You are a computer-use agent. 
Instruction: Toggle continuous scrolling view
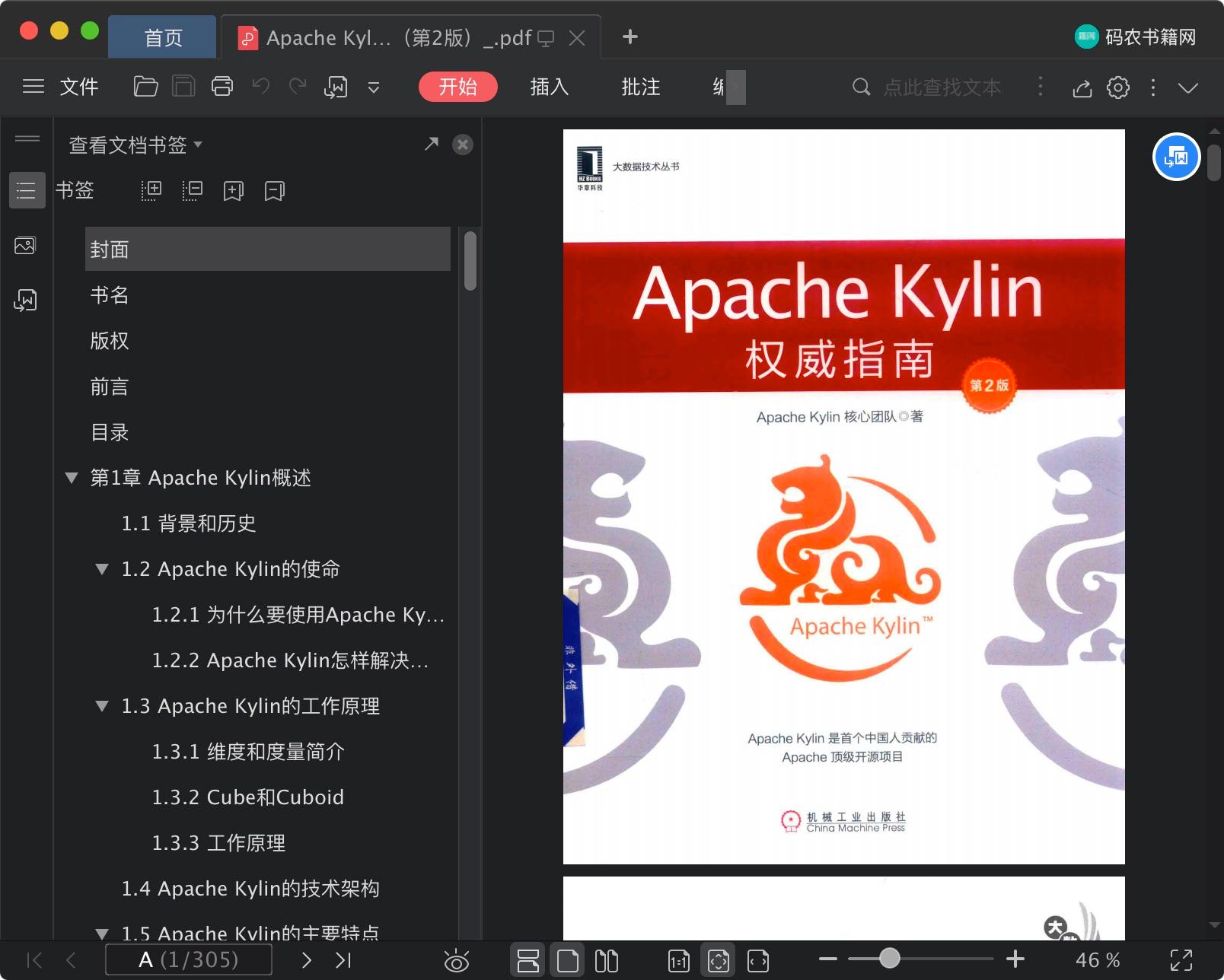coord(528,960)
